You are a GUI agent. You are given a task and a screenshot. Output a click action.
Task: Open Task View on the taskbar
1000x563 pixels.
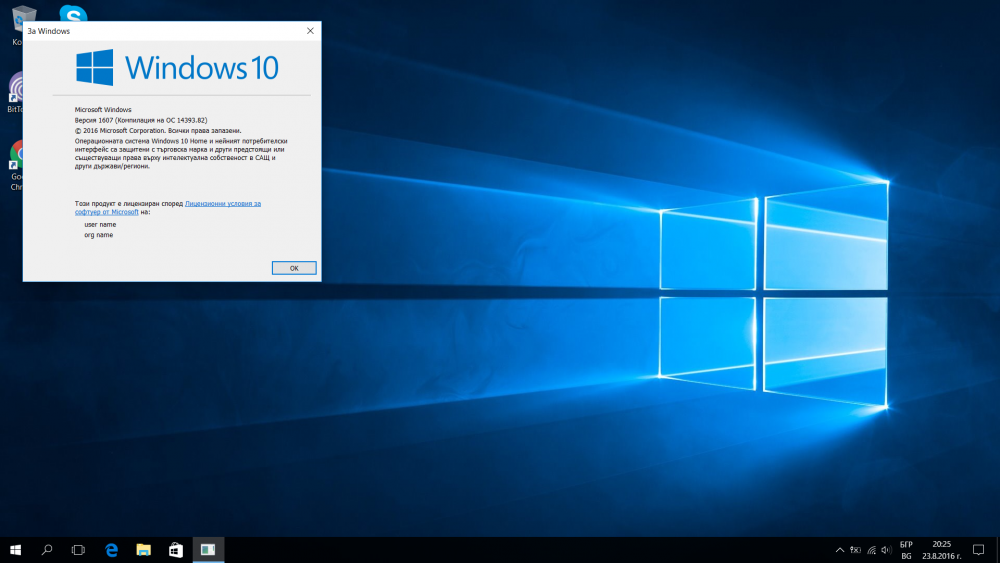(78, 550)
